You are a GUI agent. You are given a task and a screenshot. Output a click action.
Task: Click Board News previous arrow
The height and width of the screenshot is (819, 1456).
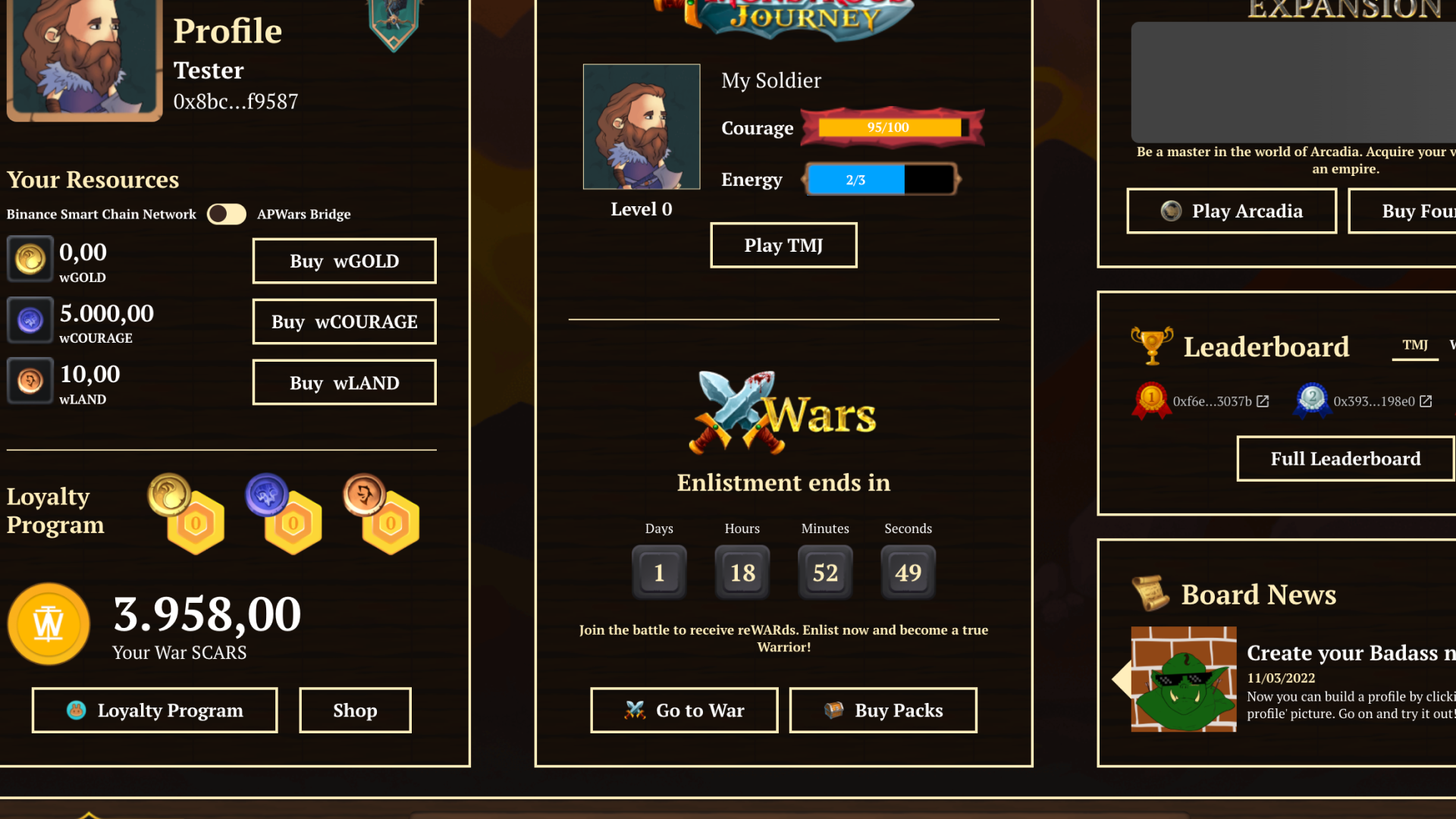pyautogui.click(x=1121, y=679)
